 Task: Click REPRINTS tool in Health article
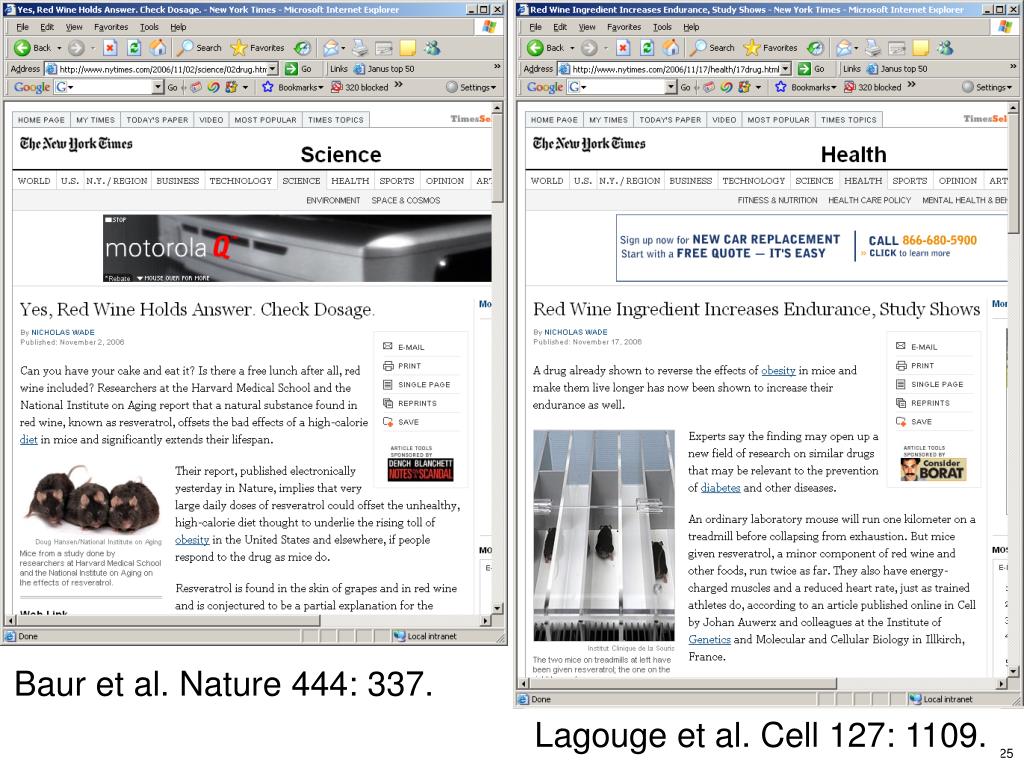(923, 403)
